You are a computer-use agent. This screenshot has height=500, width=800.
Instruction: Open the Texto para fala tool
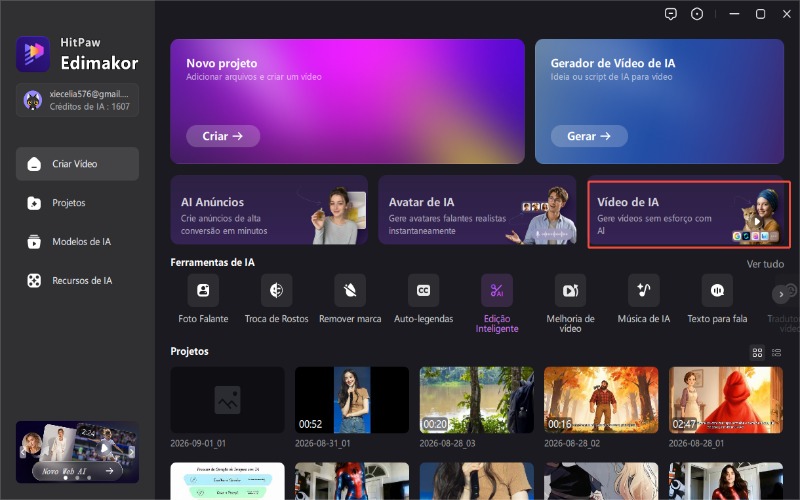pos(717,290)
